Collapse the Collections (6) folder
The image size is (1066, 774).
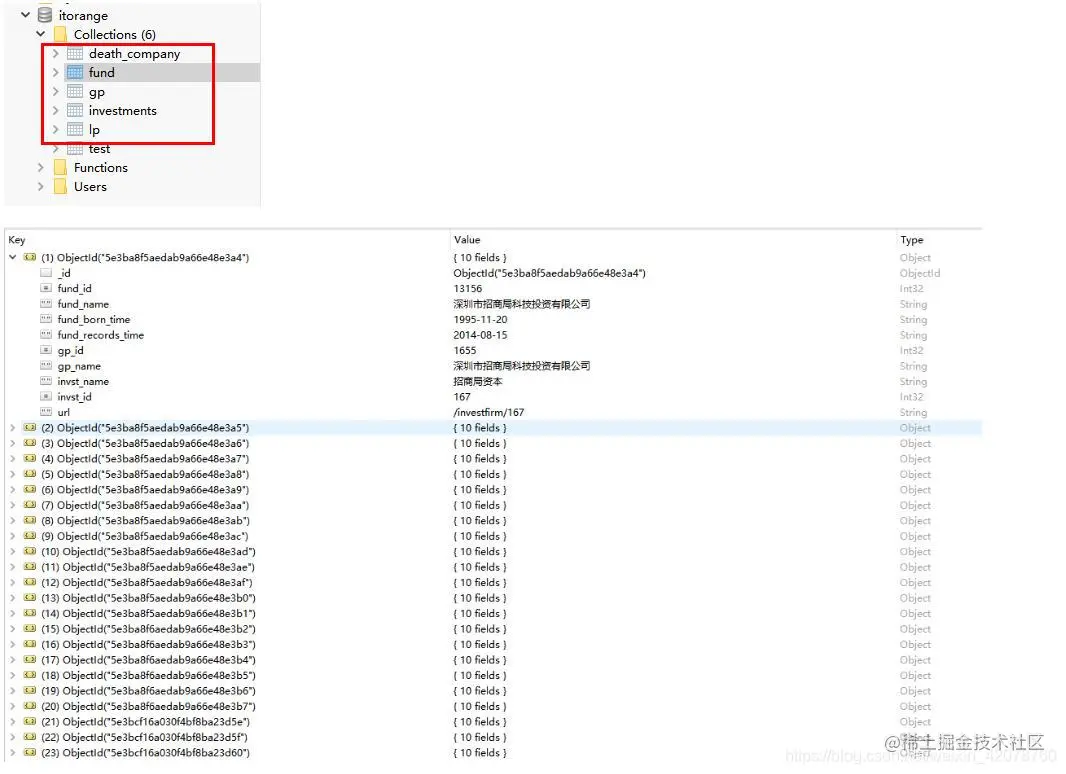coord(41,34)
